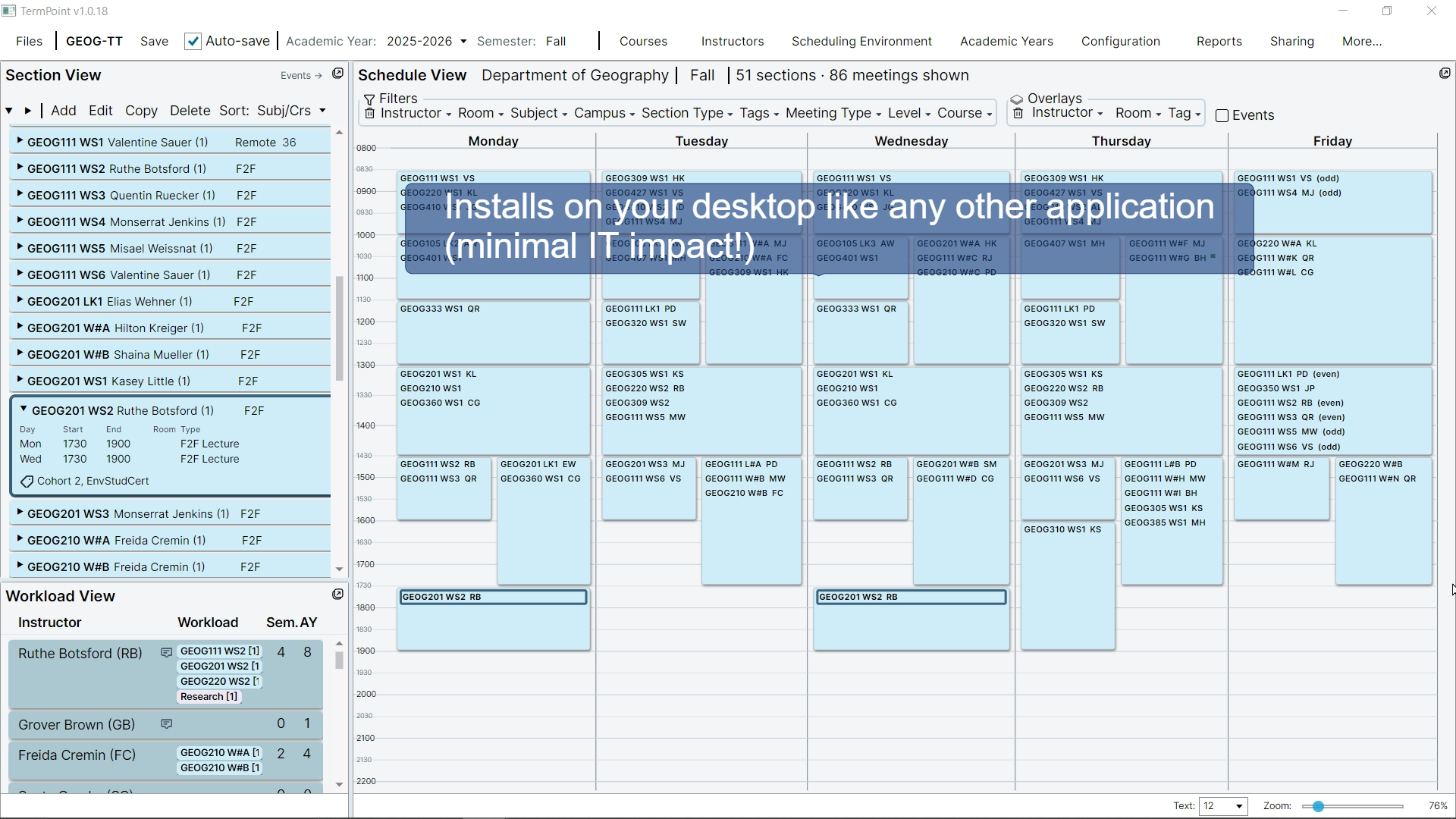Click the Research [1] workload chip

point(209,697)
